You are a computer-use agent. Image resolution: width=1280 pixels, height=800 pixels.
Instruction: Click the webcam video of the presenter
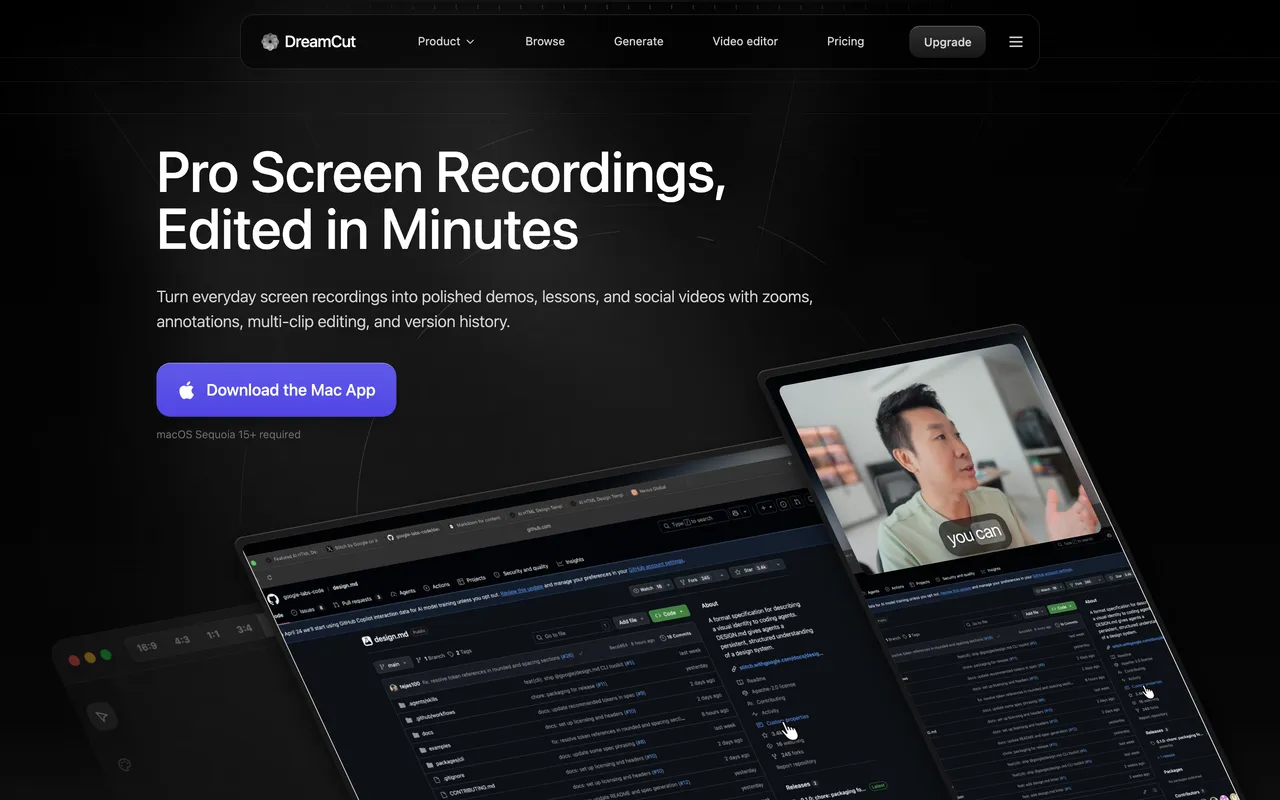(938, 457)
